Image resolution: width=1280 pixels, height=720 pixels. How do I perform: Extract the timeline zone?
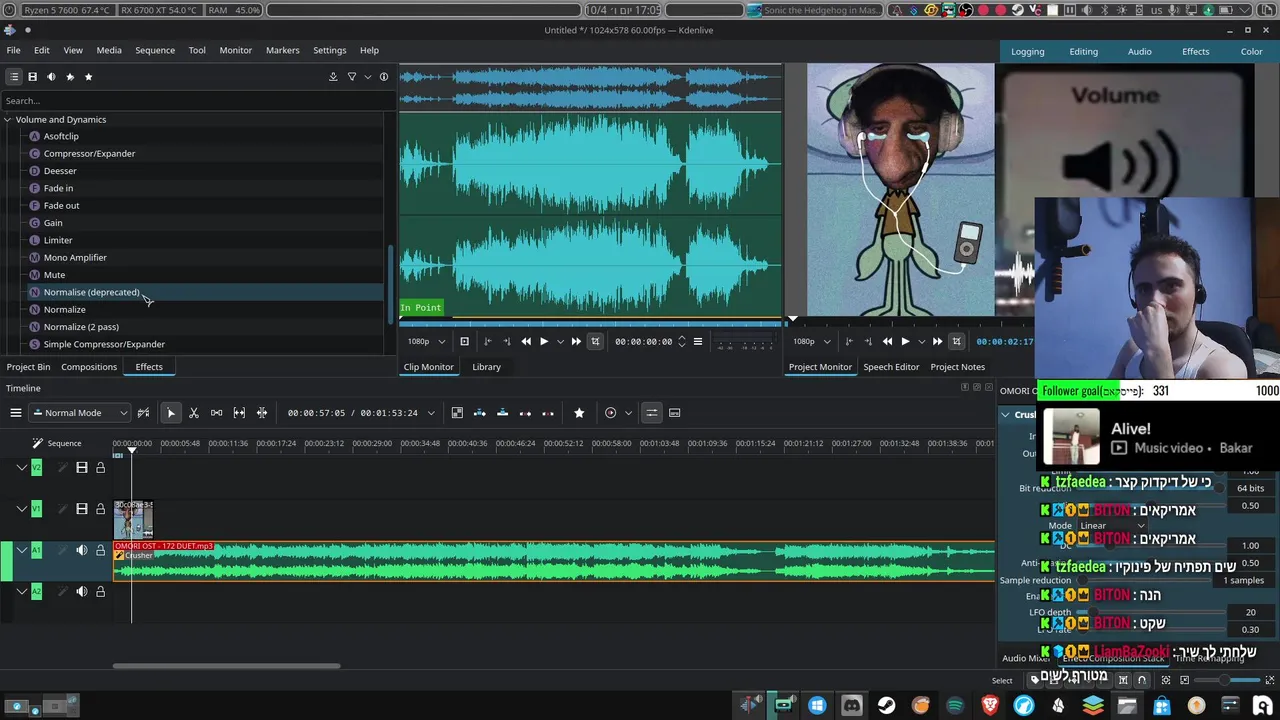coord(525,413)
